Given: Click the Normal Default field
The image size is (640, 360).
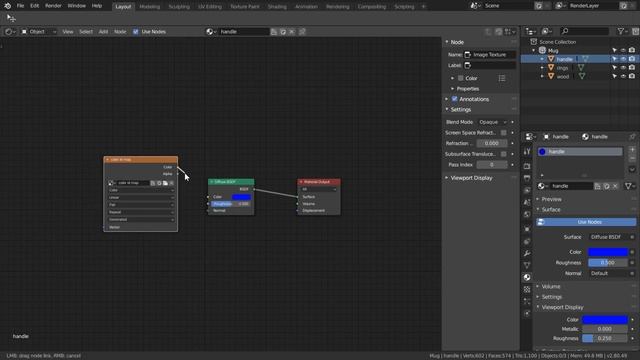Looking at the screenshot, I should (x=608, y=273).
